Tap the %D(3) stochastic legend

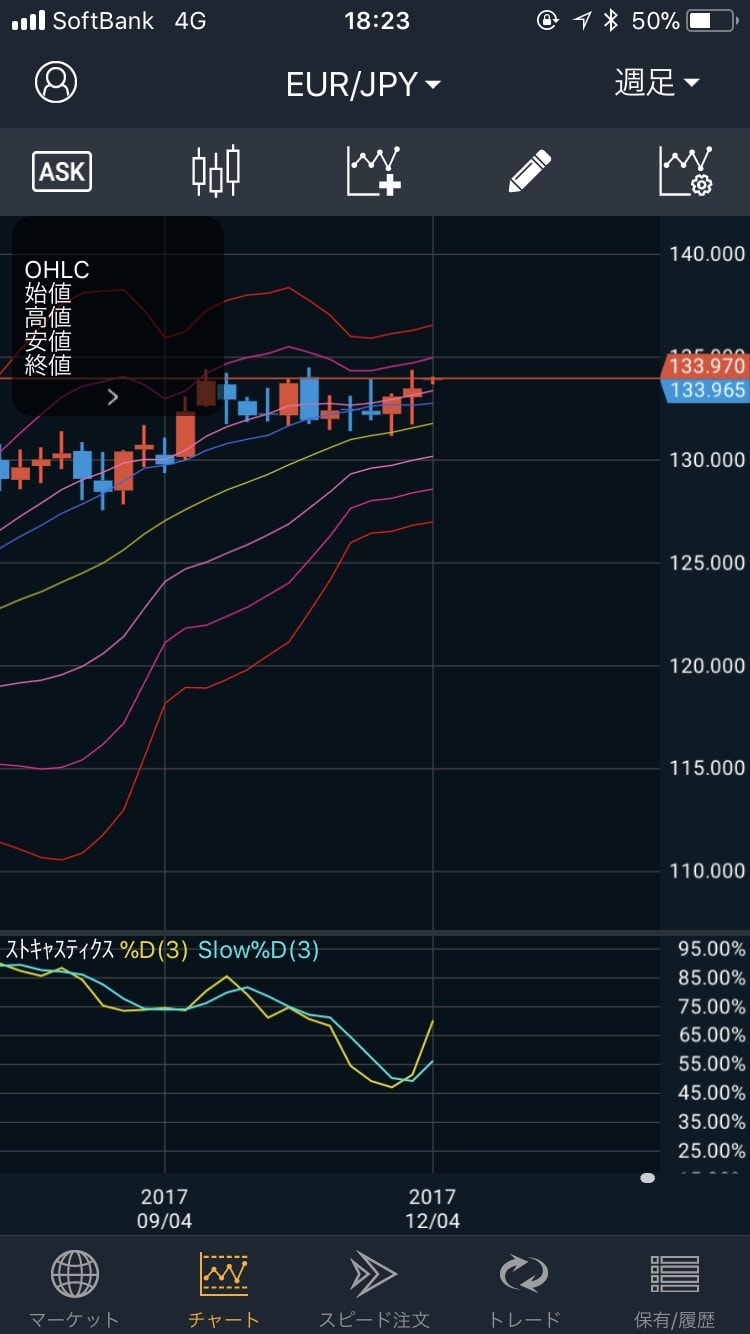[154, 950]
